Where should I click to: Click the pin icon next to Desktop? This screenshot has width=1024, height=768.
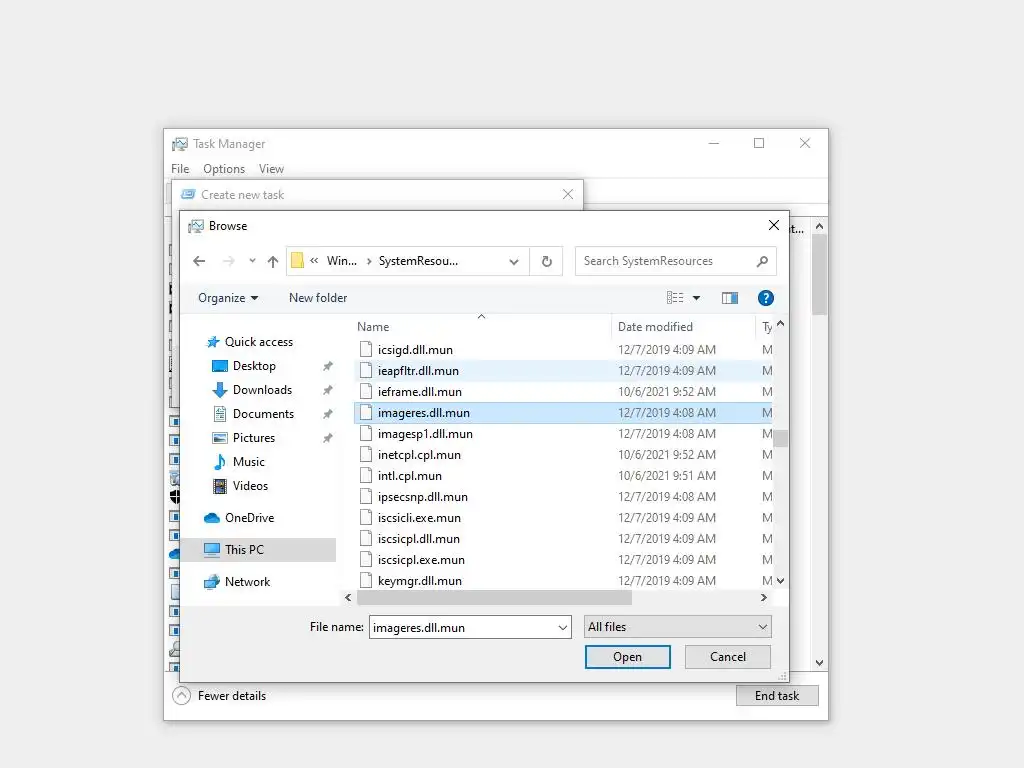coord(328,366)
